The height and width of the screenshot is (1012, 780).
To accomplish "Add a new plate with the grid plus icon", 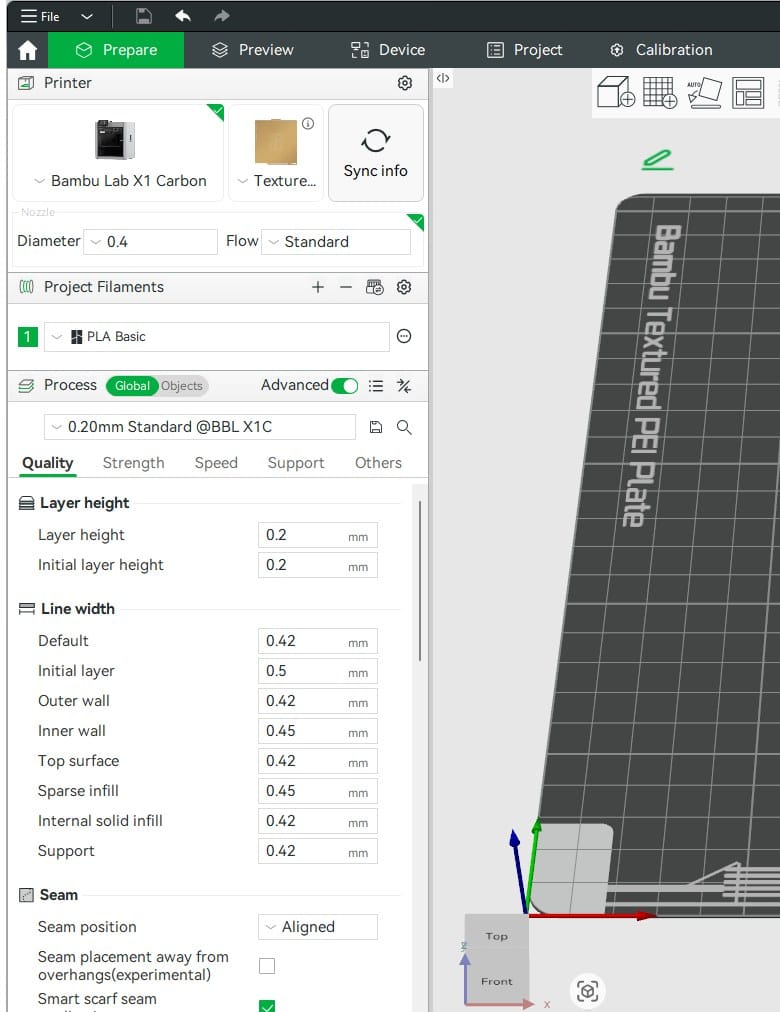I will [659, 92].
